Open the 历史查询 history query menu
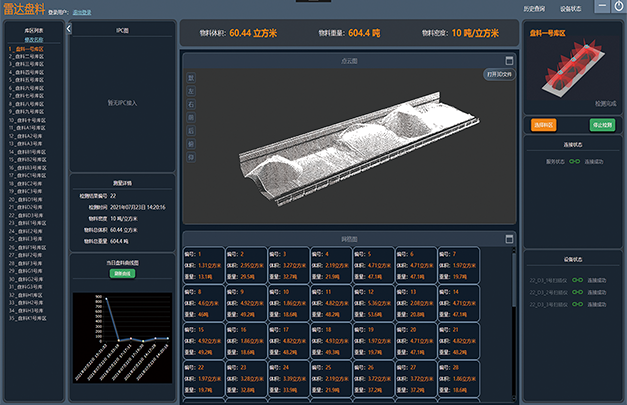627x405 pixels. tap(535, 8)
